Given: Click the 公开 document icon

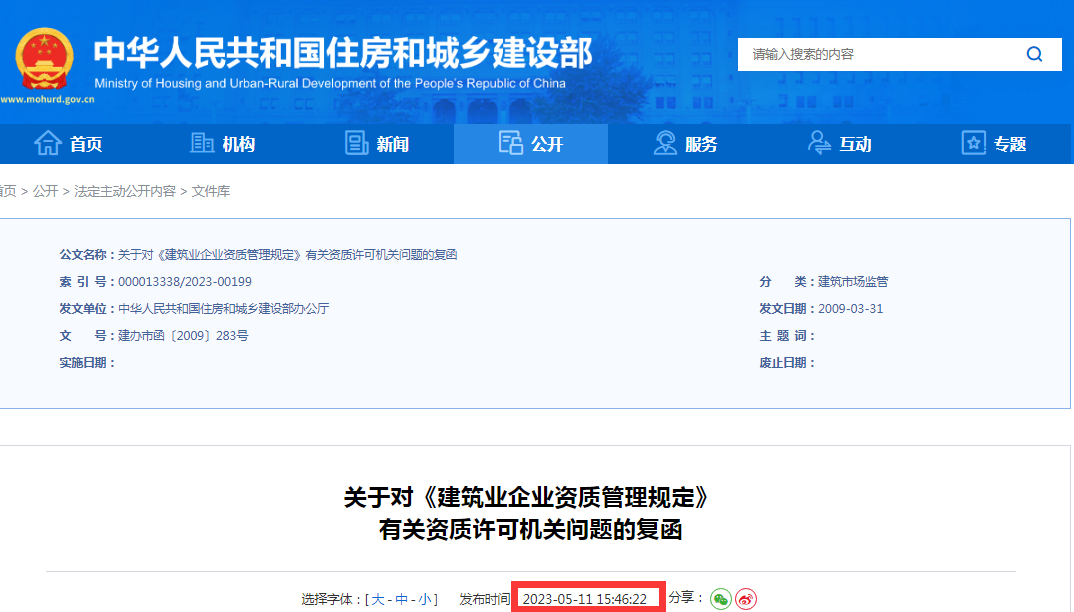Looking at the screenshot, I should coord(513,143).
